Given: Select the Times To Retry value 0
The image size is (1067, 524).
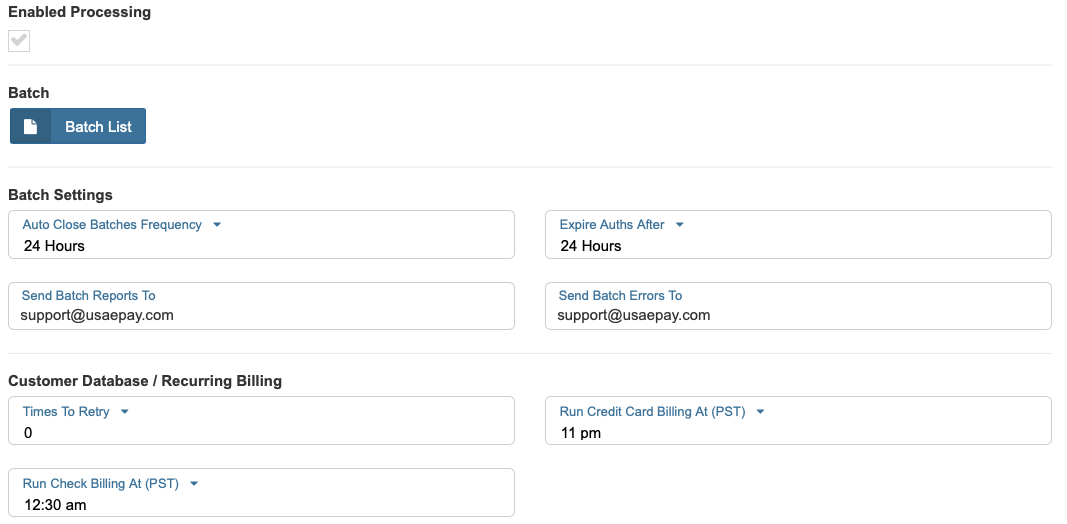Looking at the screenshot, I should (261, 433).
